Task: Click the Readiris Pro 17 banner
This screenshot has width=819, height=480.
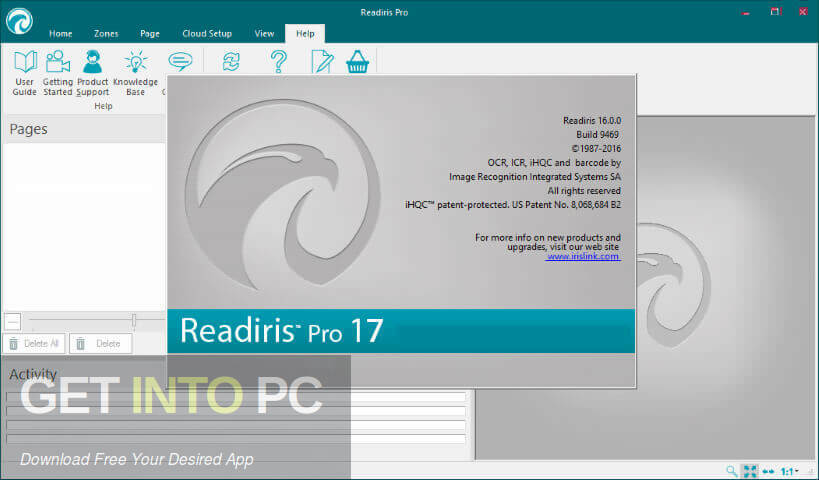Action: [401, 331]
